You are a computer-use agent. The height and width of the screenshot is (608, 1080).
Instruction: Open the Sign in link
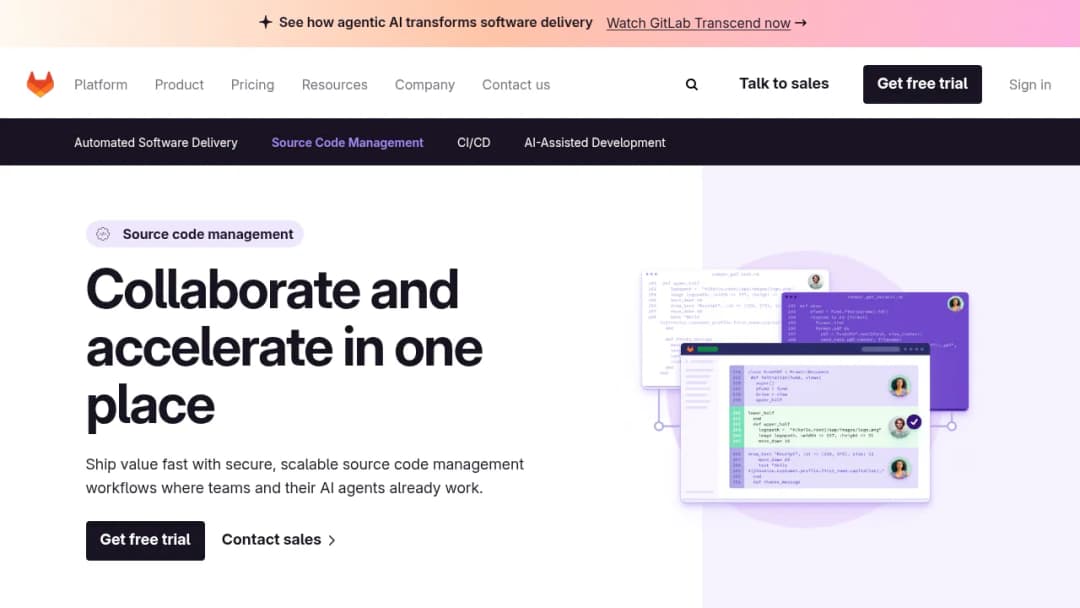[x=1030, y=85]
